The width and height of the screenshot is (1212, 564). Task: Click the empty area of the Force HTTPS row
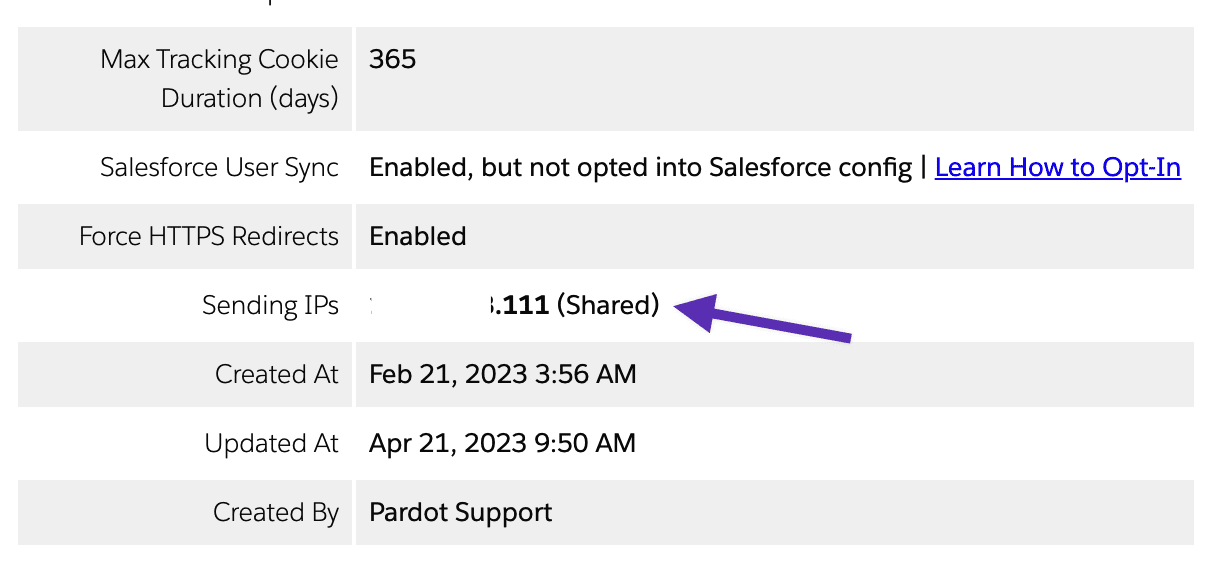coord(830,237)
